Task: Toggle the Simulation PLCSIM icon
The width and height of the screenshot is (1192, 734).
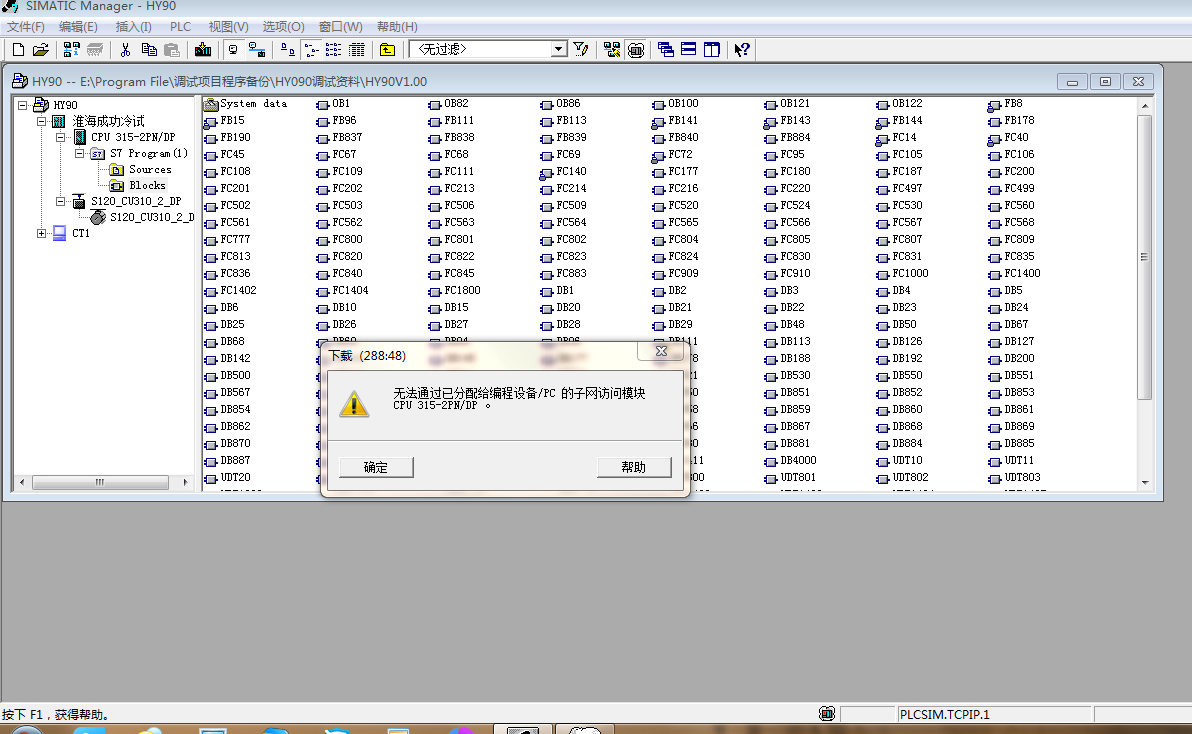Action: click(636, 49)
